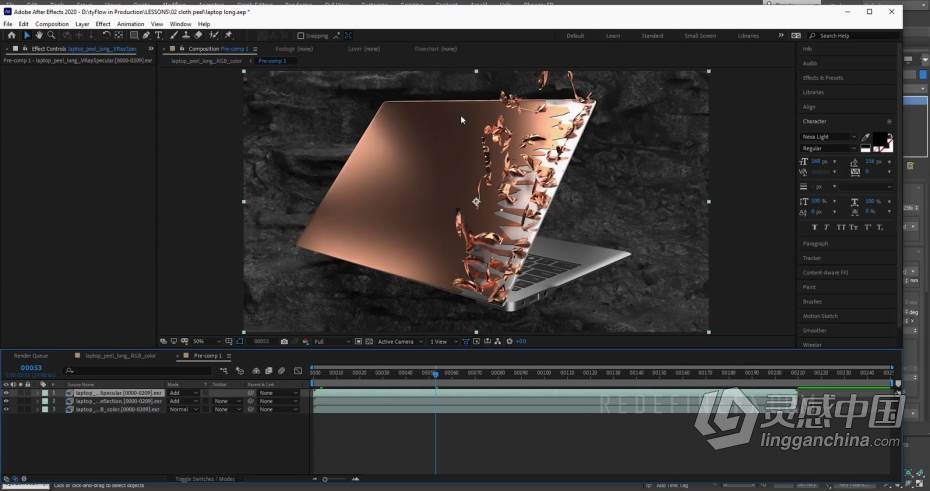This screenshot has height=491, width=930.
Task: Click the label color swatch of the Specular layer
Action: (x=44, y=393)
